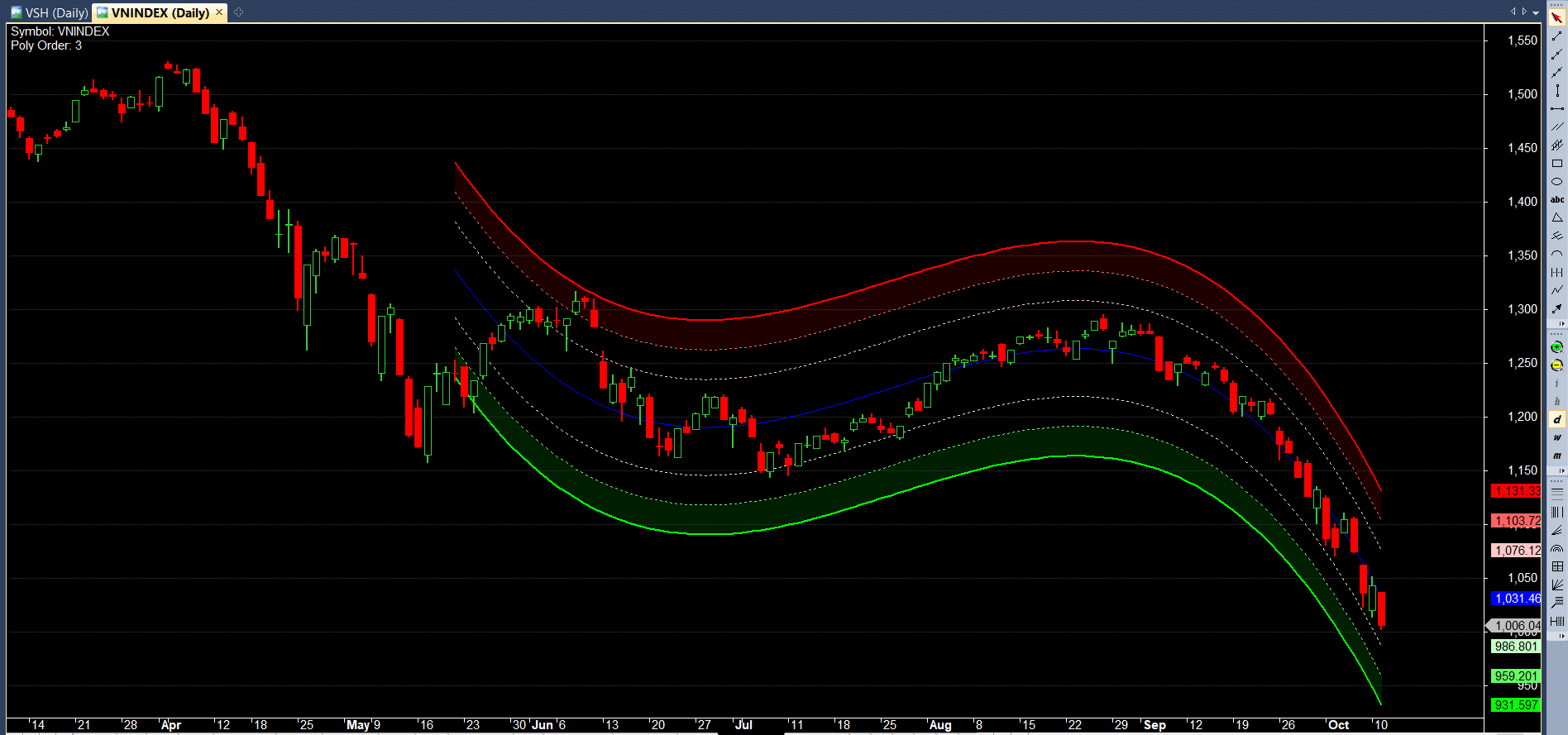Expand the Fibonacci and Gann toolbar overflow

1561,636
